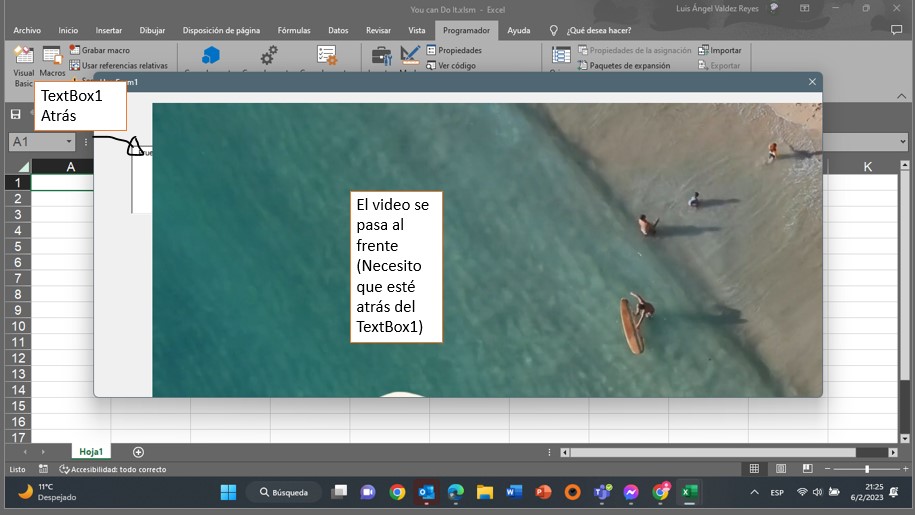Viewport: 915px width, 515px height.
Task: Click the Save icon in quick access toolbar
Action: [16, 114]
